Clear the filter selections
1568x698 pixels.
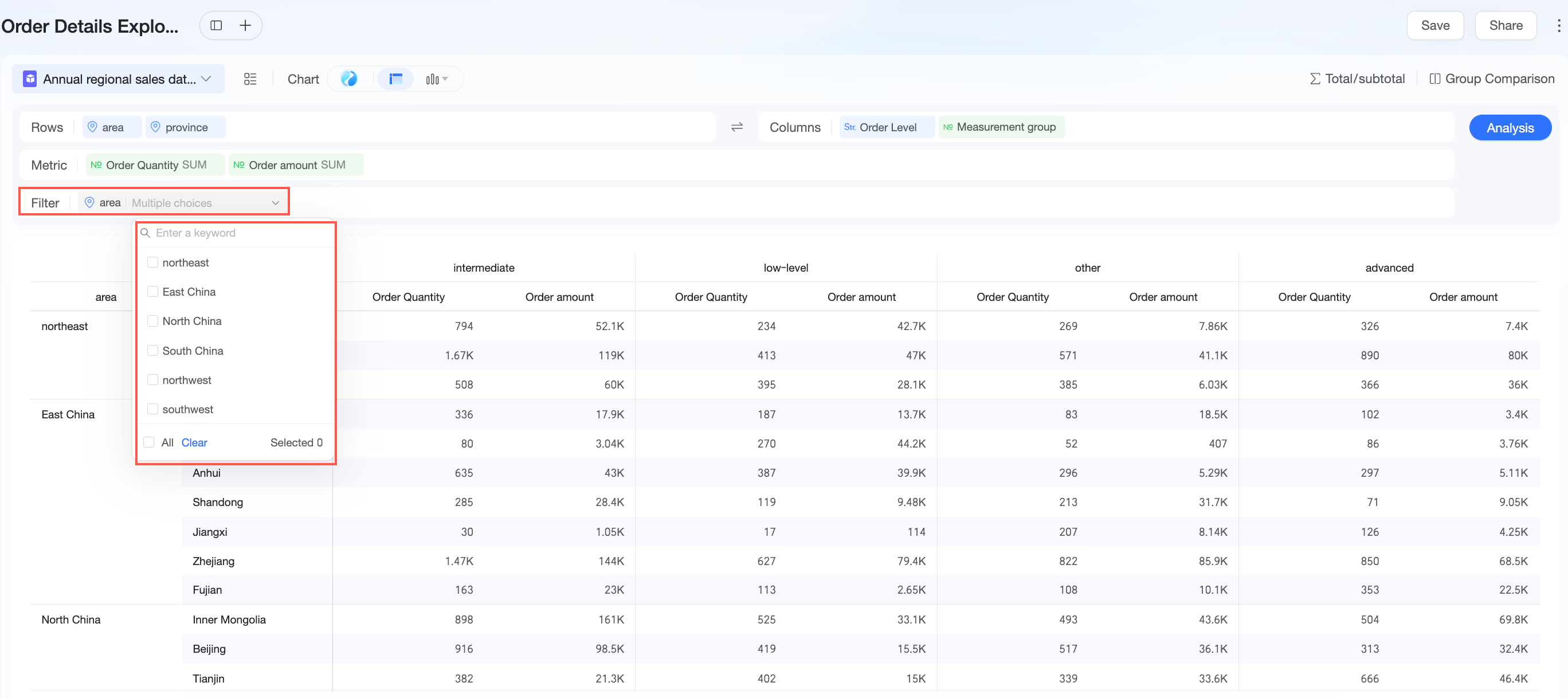[x=194, y=442]
